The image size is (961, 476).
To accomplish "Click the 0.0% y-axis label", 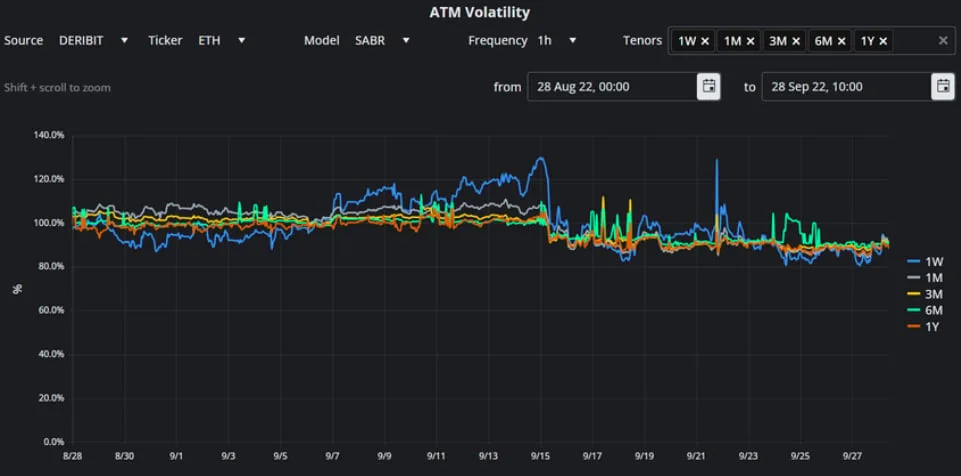I will (53, 442).
